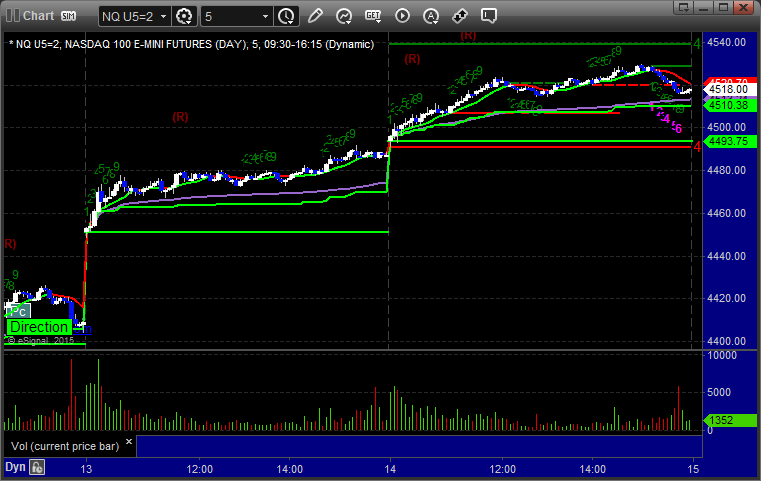Click the Dyn scaling label
Viewport: 761px width, 481px height.
coord(15,467)
